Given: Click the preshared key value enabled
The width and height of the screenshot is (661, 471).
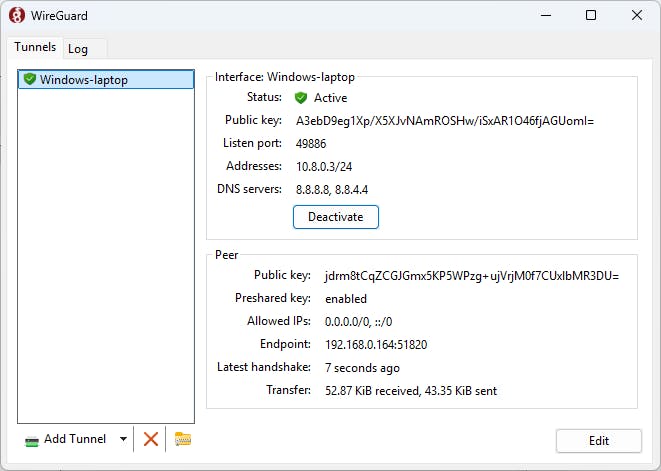Looking at the screenshot, I should click(346, 299).
